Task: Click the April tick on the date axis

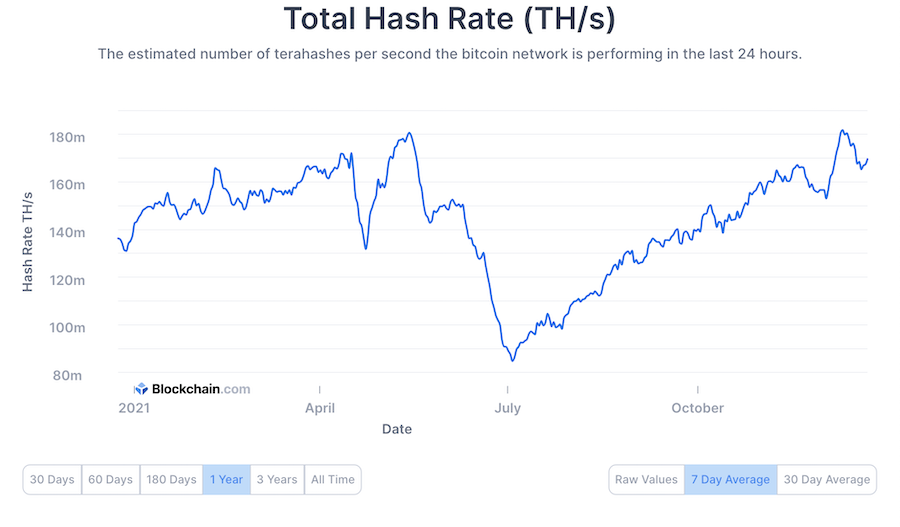Action: tap(320, 408)
